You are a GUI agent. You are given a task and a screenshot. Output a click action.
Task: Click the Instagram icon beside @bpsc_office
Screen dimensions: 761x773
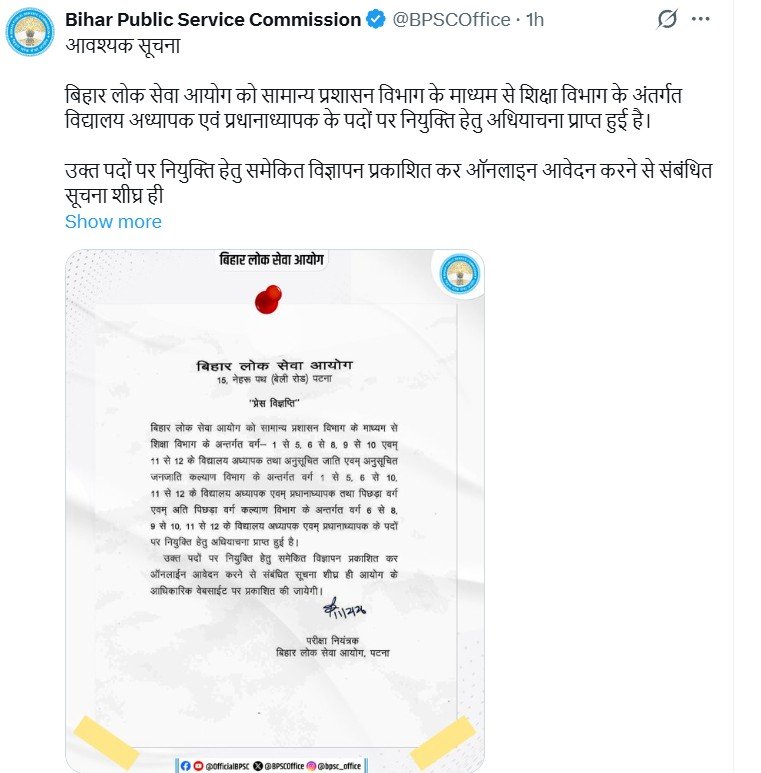coord(311,766)
